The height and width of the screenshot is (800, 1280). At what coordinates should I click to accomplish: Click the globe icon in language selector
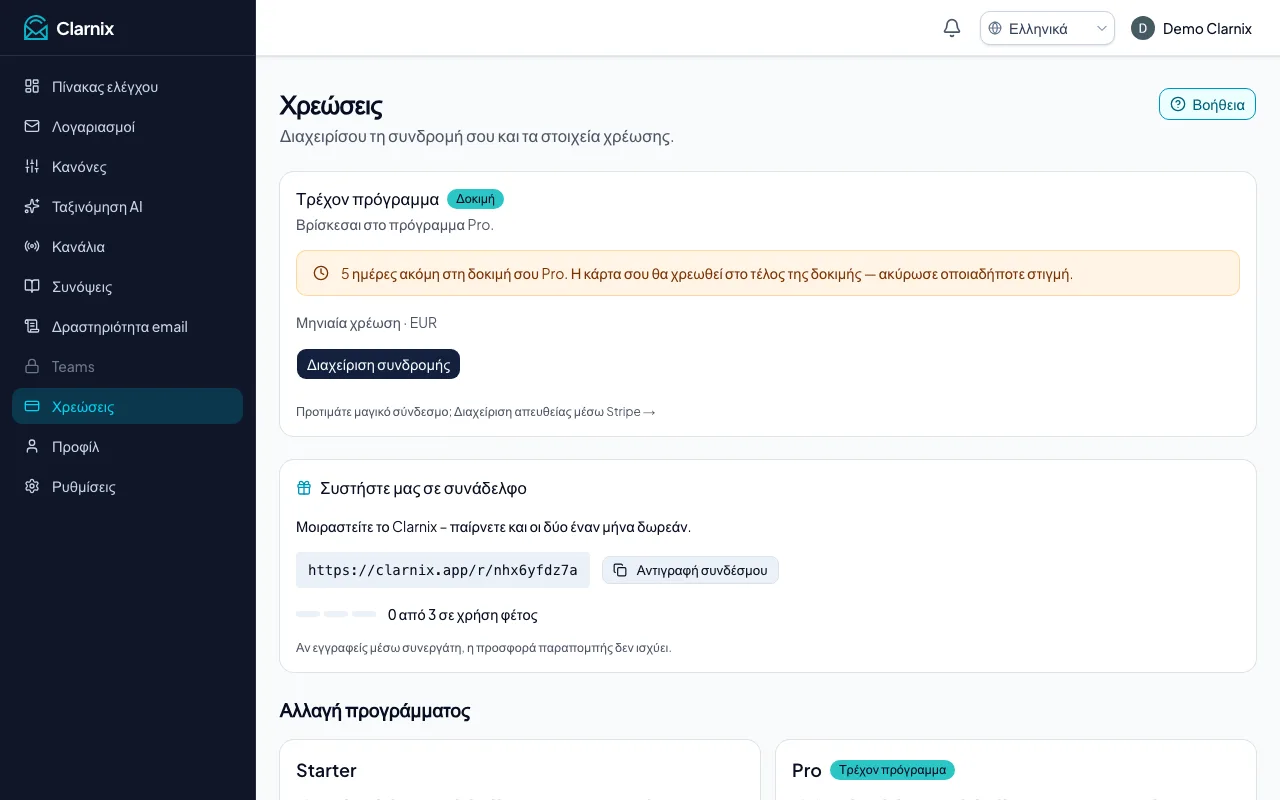[x=995, y=28]
